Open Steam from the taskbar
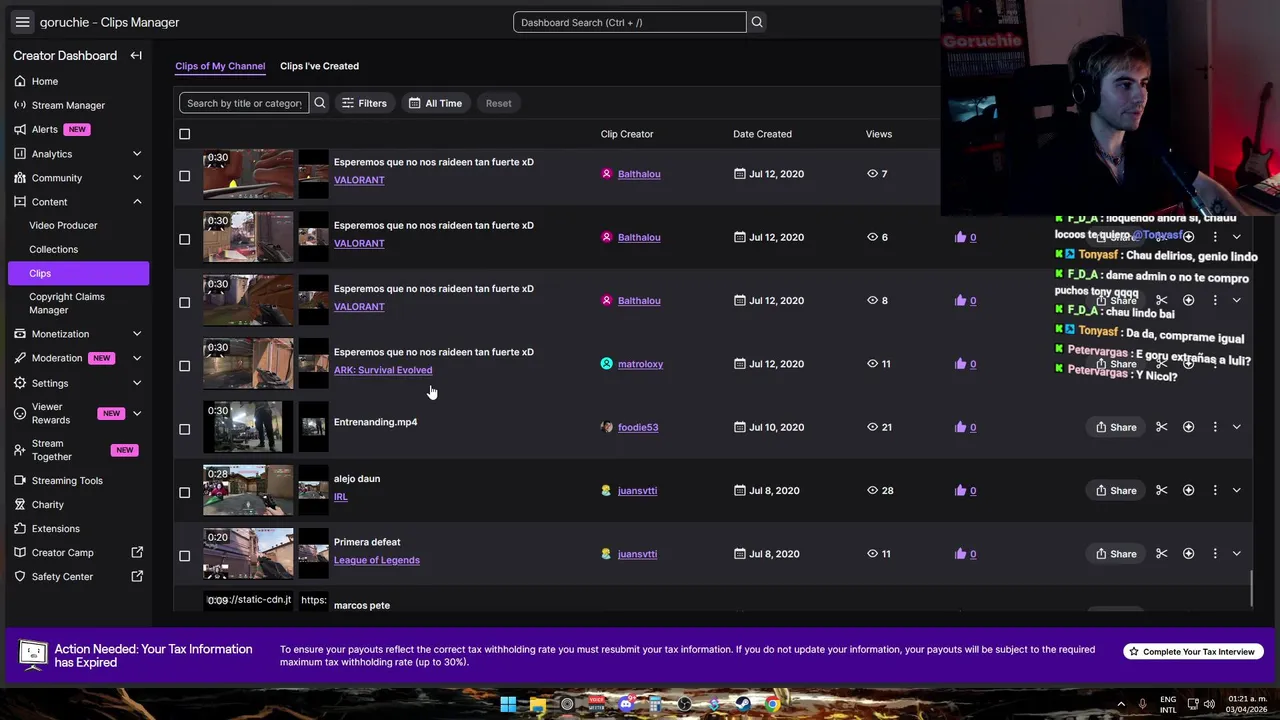Screen dimensions: 1280x720 click(x=743, y=704)
